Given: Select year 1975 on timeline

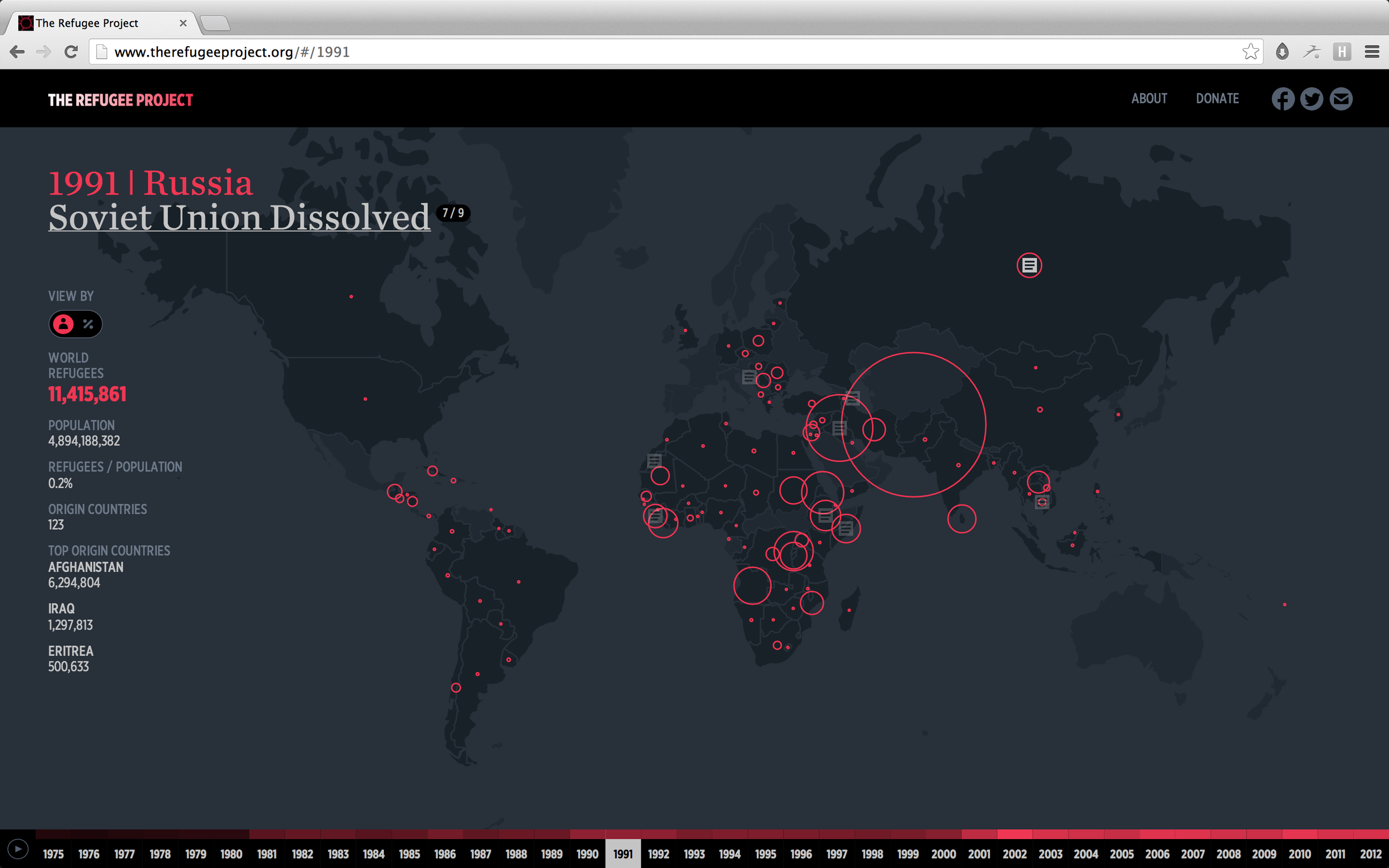Looking at the screenshot, I should click(x=53, y=854).
